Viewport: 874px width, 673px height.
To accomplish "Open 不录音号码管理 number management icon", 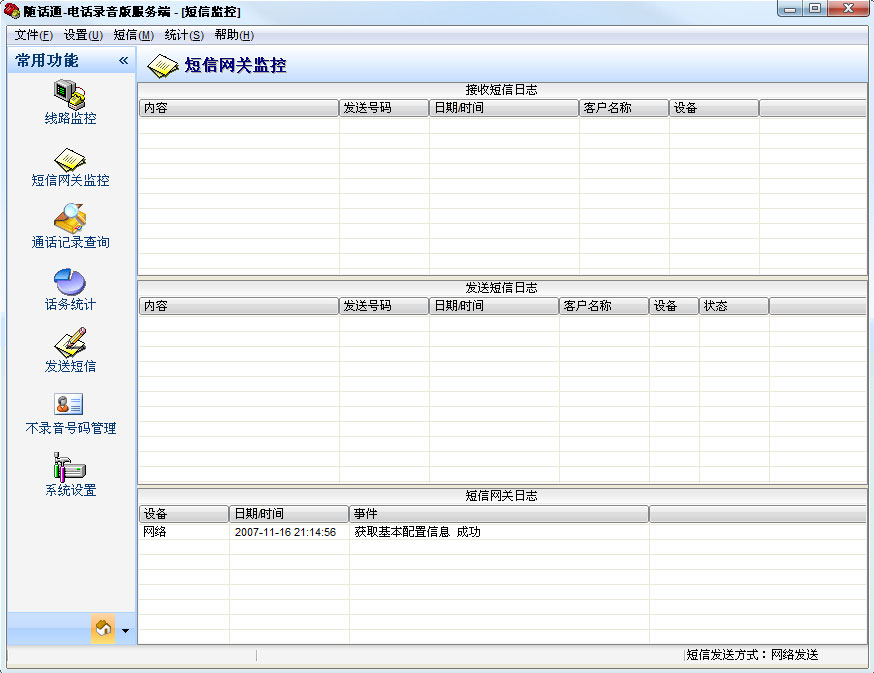I will tap(70, 405).
